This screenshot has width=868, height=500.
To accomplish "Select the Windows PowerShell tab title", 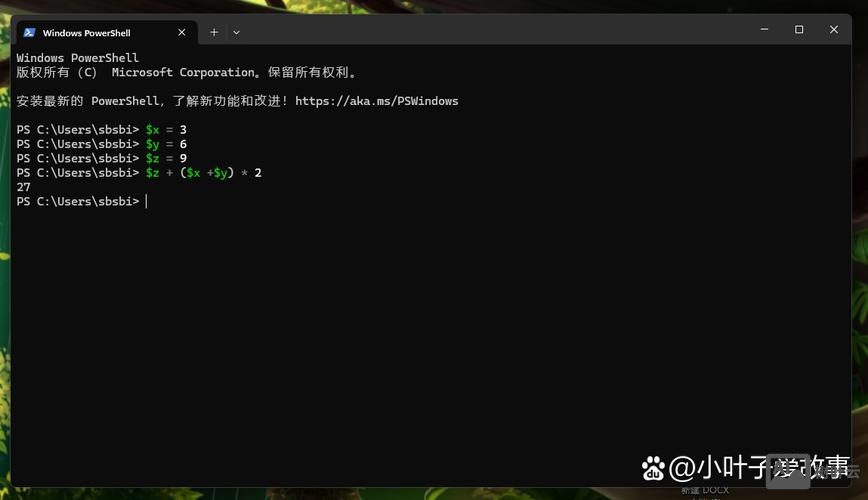I will click(x=86, y=32).
